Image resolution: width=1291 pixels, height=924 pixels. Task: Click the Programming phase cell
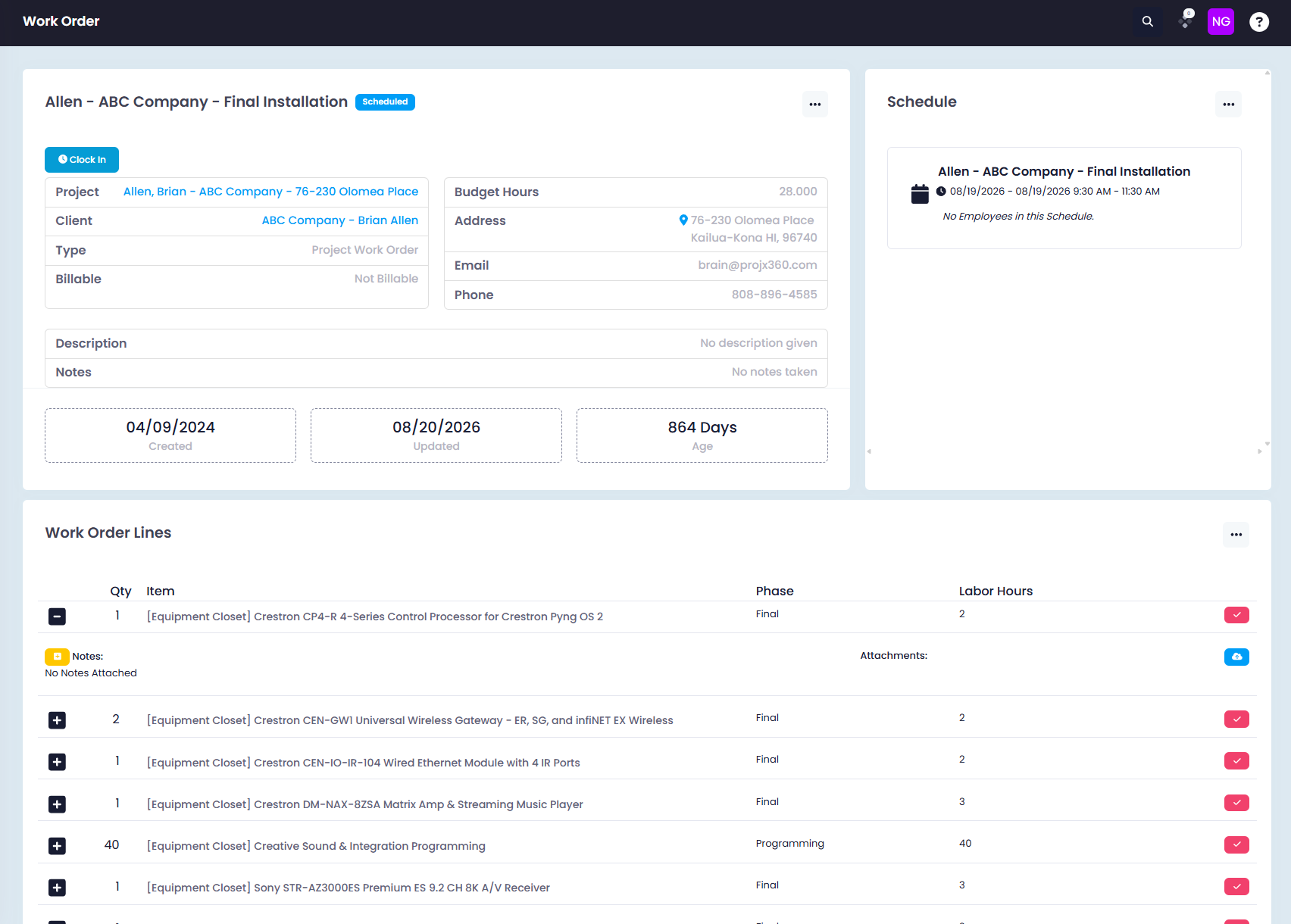(x=789, y=844)
